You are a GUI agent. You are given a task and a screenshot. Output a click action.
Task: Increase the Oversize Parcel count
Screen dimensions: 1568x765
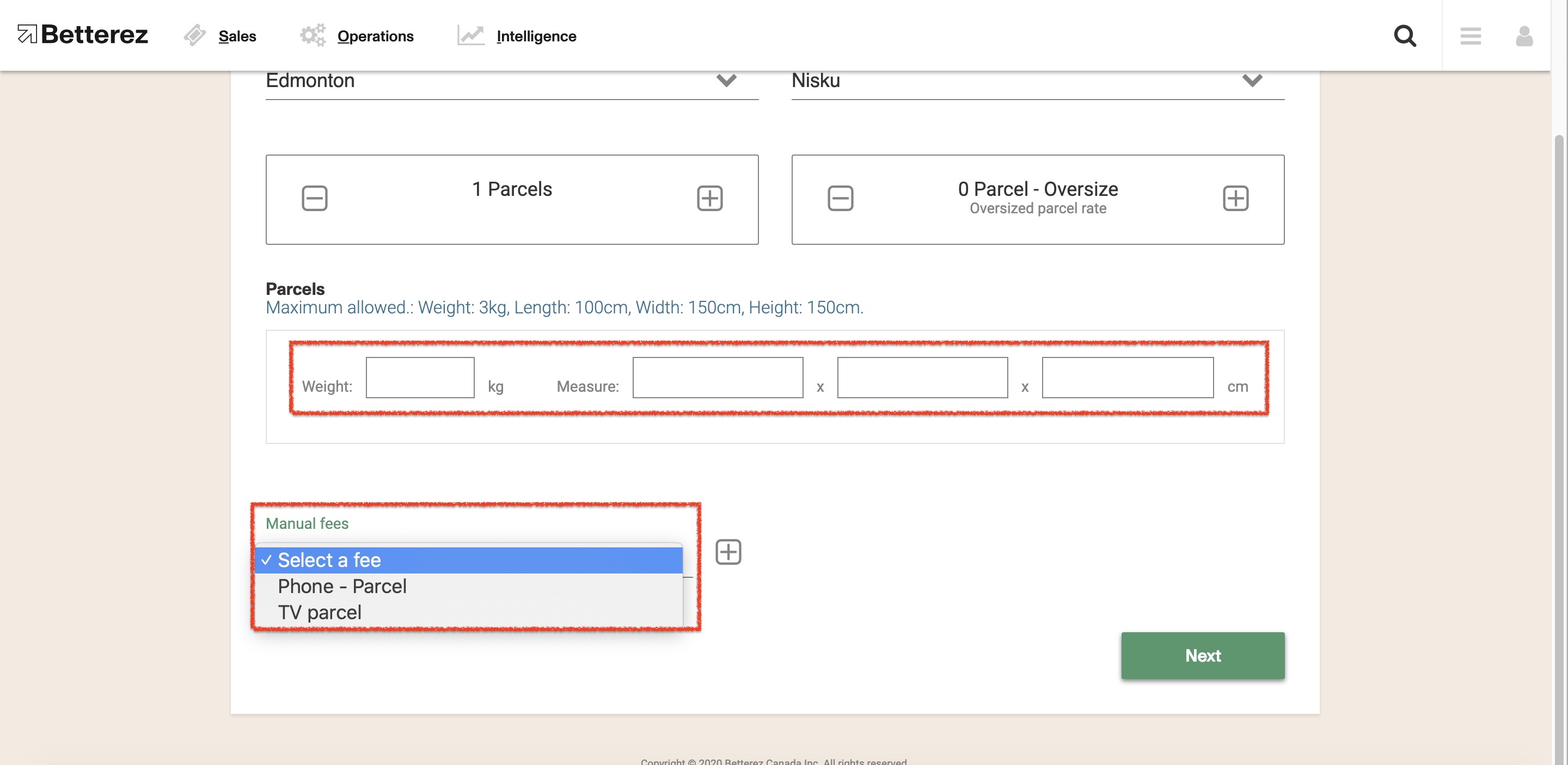1237,197
